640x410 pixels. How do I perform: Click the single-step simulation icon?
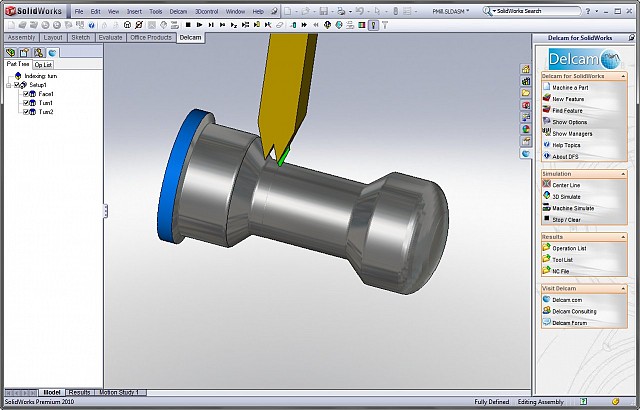click(x=211, y=25)
